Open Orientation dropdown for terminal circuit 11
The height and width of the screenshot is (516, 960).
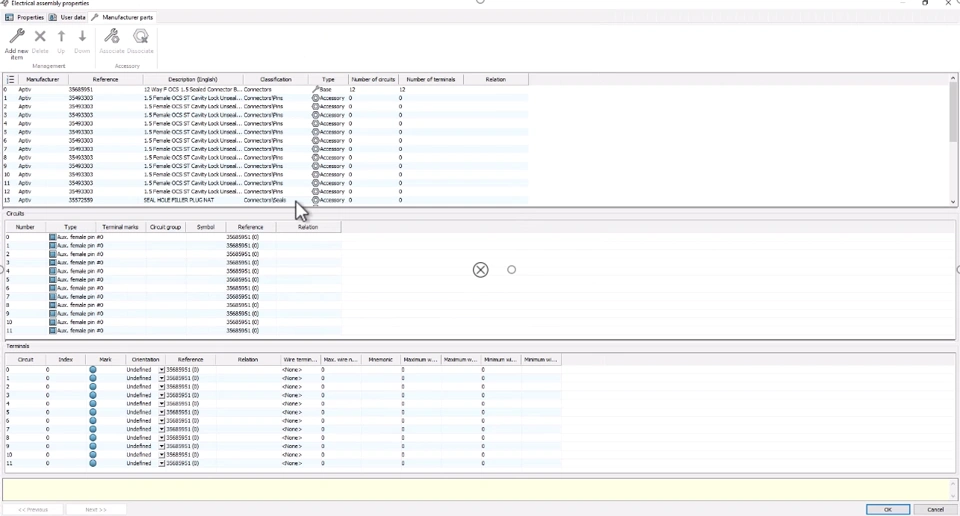point(162,463)
